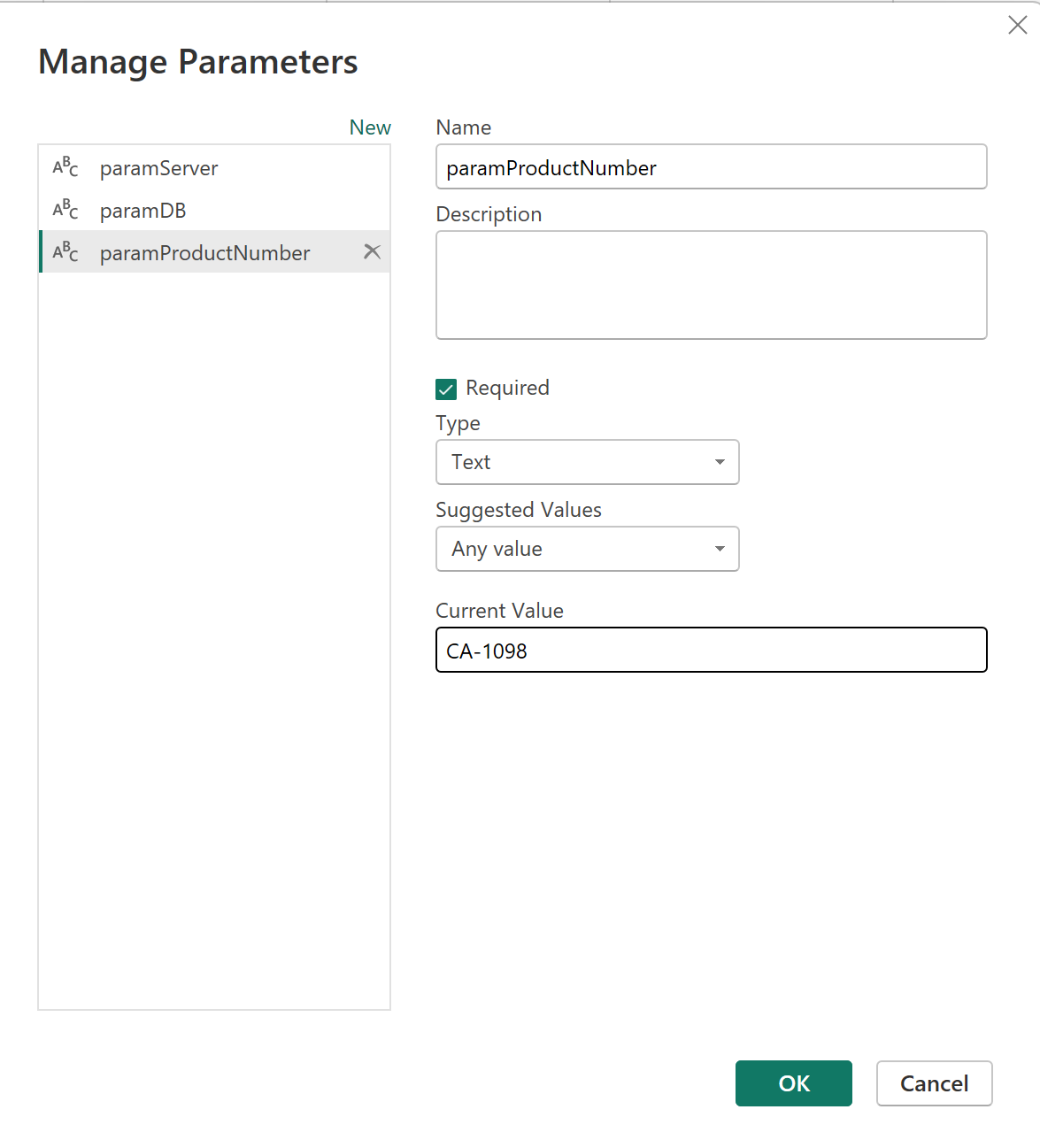Click the Current Value field showing CA-1098
The image size is (1040, 1148).
(x=711, y=650)
